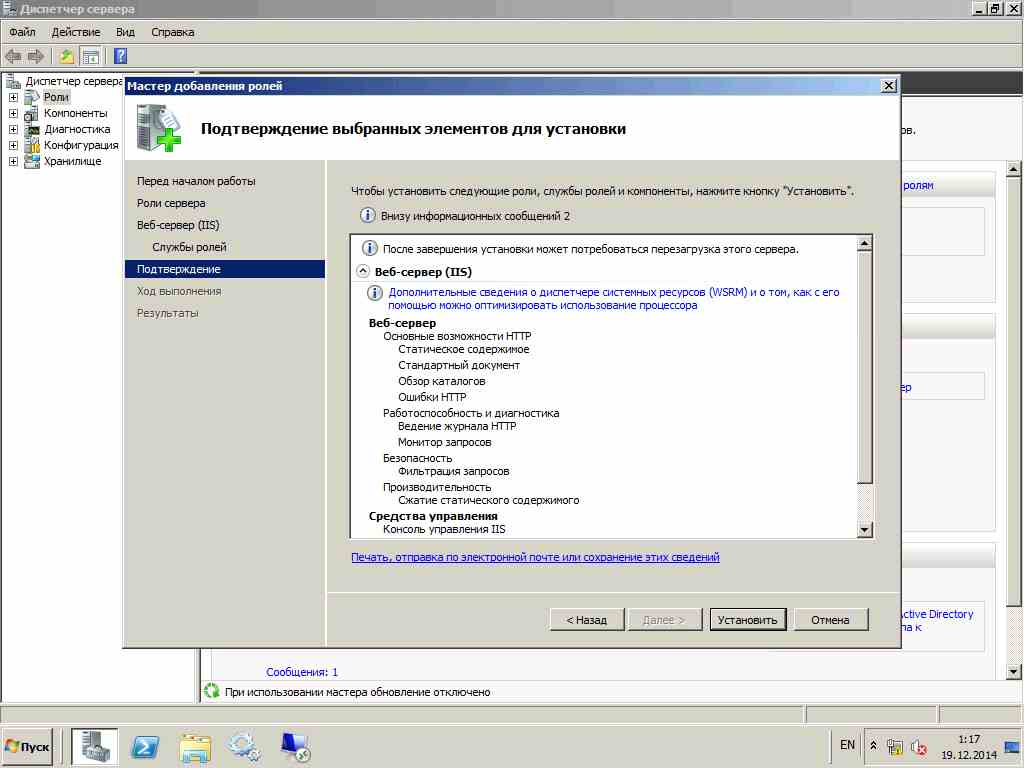Click the Forward arrow toolbar icon
The width and height of the screenshot is (1024, 768).
35,56
